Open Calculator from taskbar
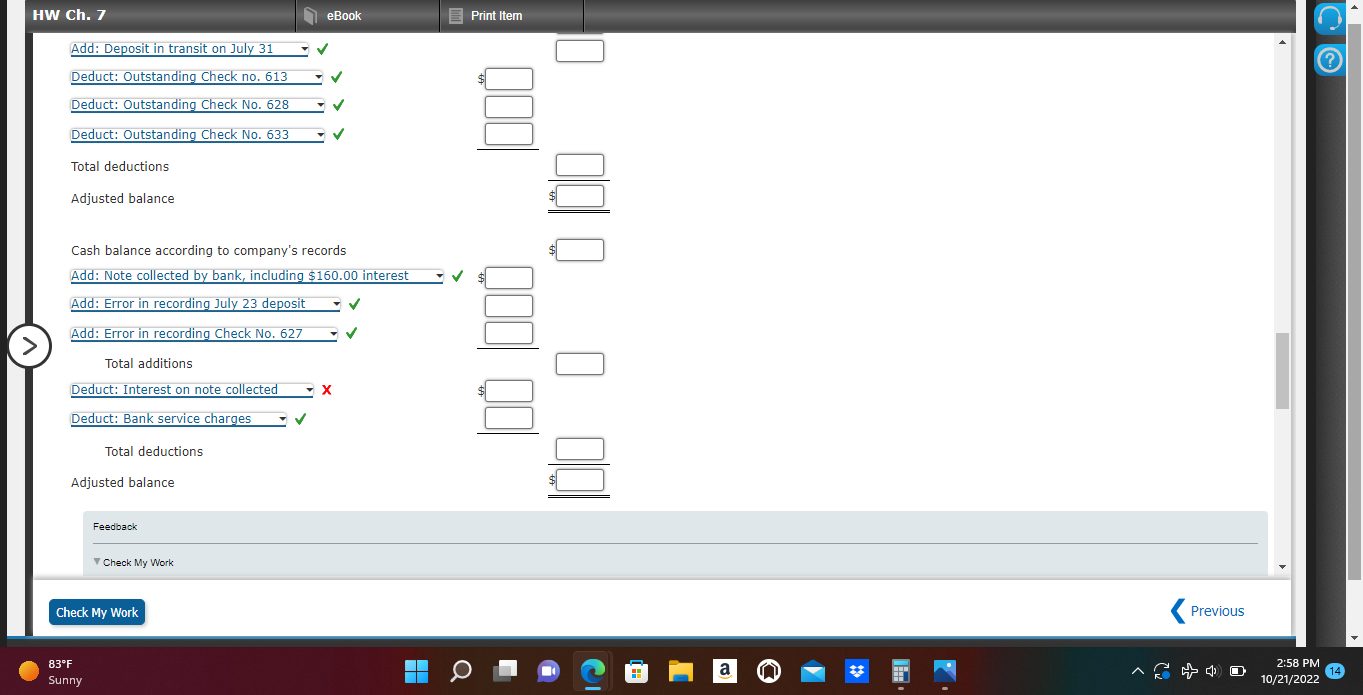Image resolution: width=1363 pixels, height=695 pixels. 901,671
